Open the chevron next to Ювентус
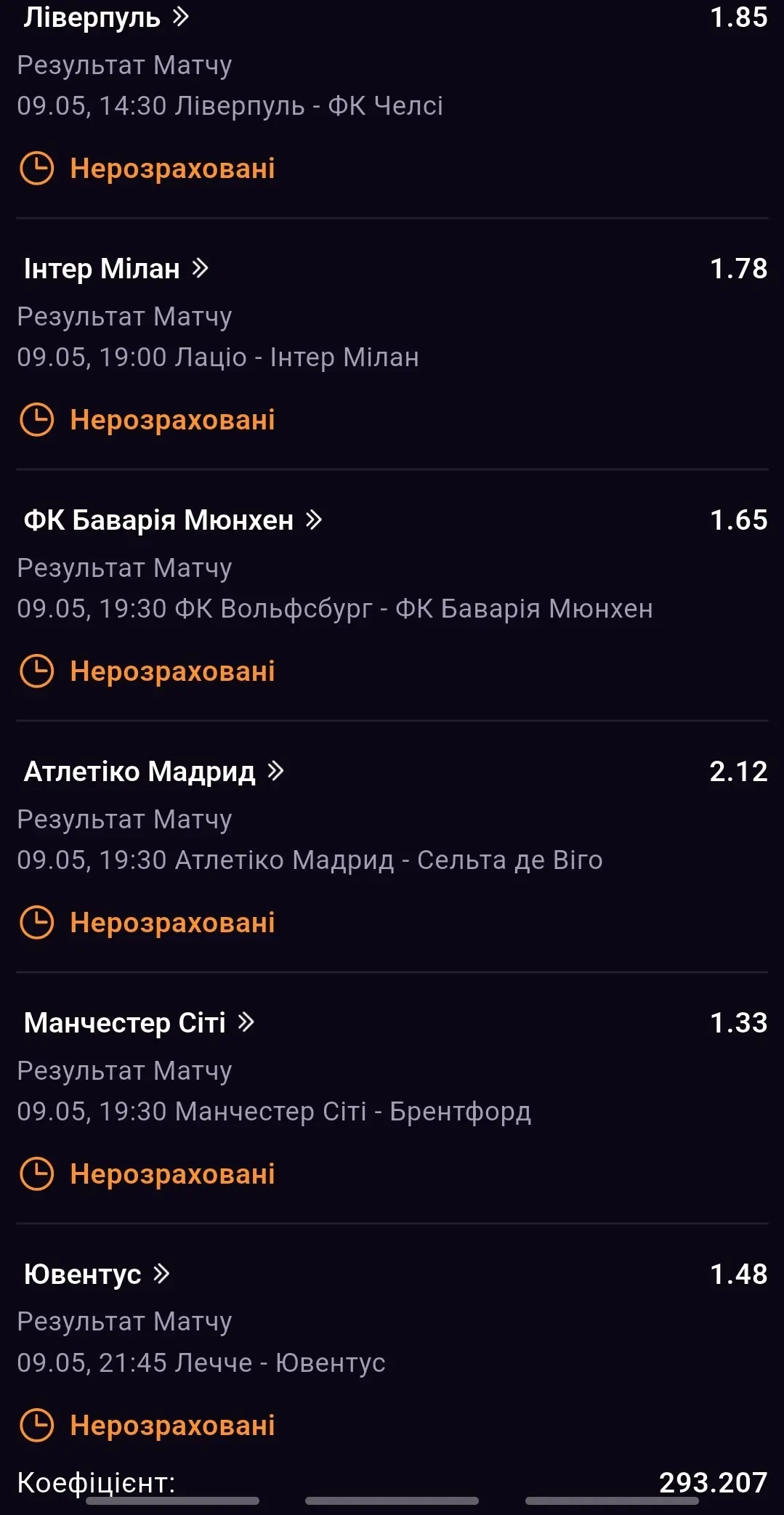Screen dimensions: 784x1515 [x=161, y=1274]
